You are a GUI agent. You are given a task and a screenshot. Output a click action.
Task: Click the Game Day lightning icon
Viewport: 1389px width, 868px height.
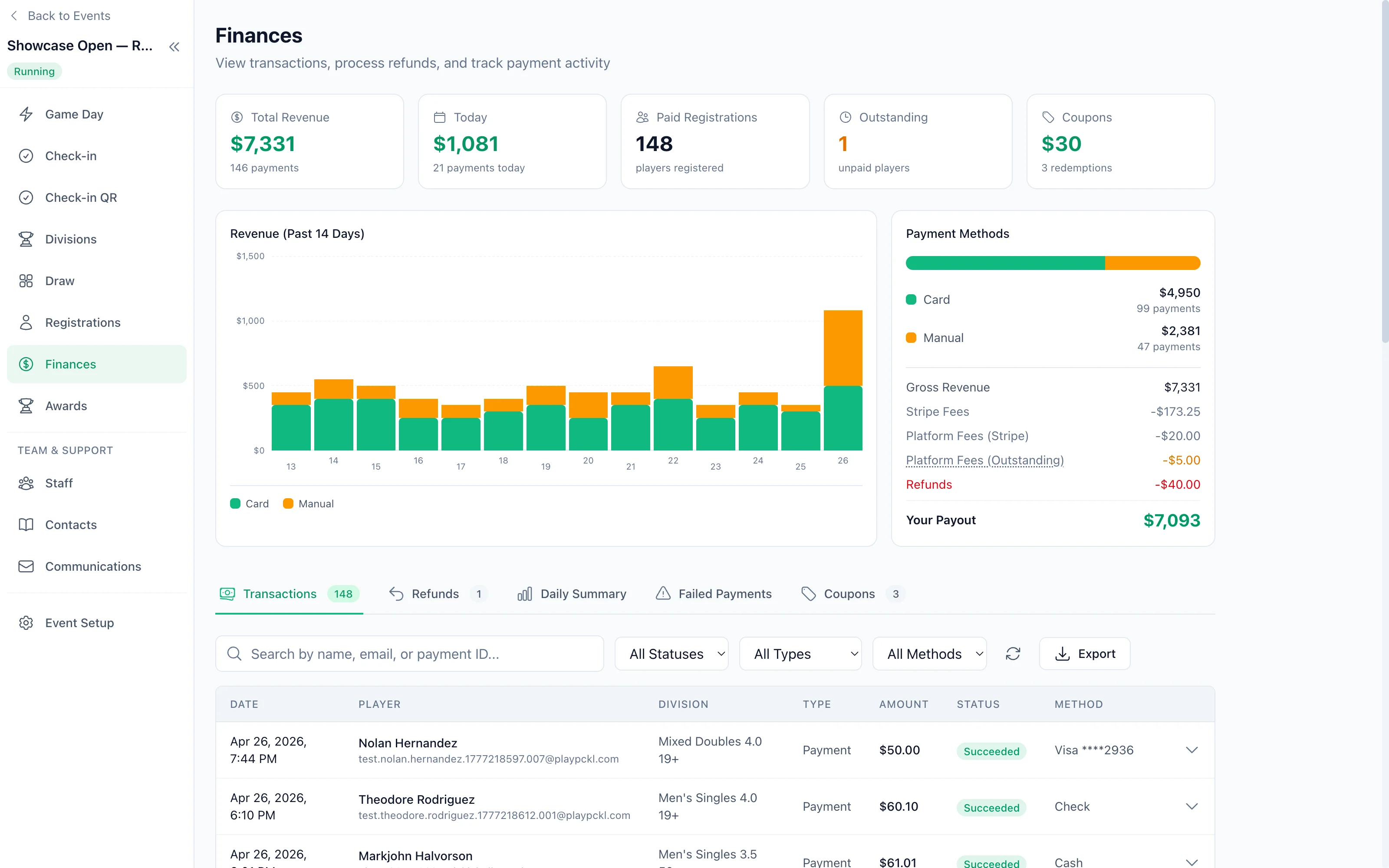click(26, 114)
